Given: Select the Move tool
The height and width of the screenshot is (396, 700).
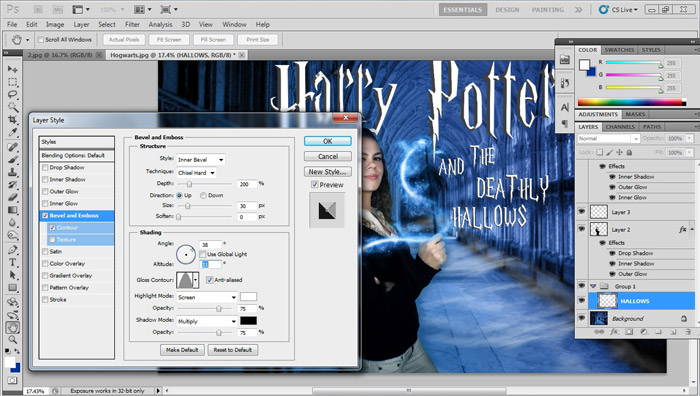Looking at the screenshot, I should click(x=12, y=69).
